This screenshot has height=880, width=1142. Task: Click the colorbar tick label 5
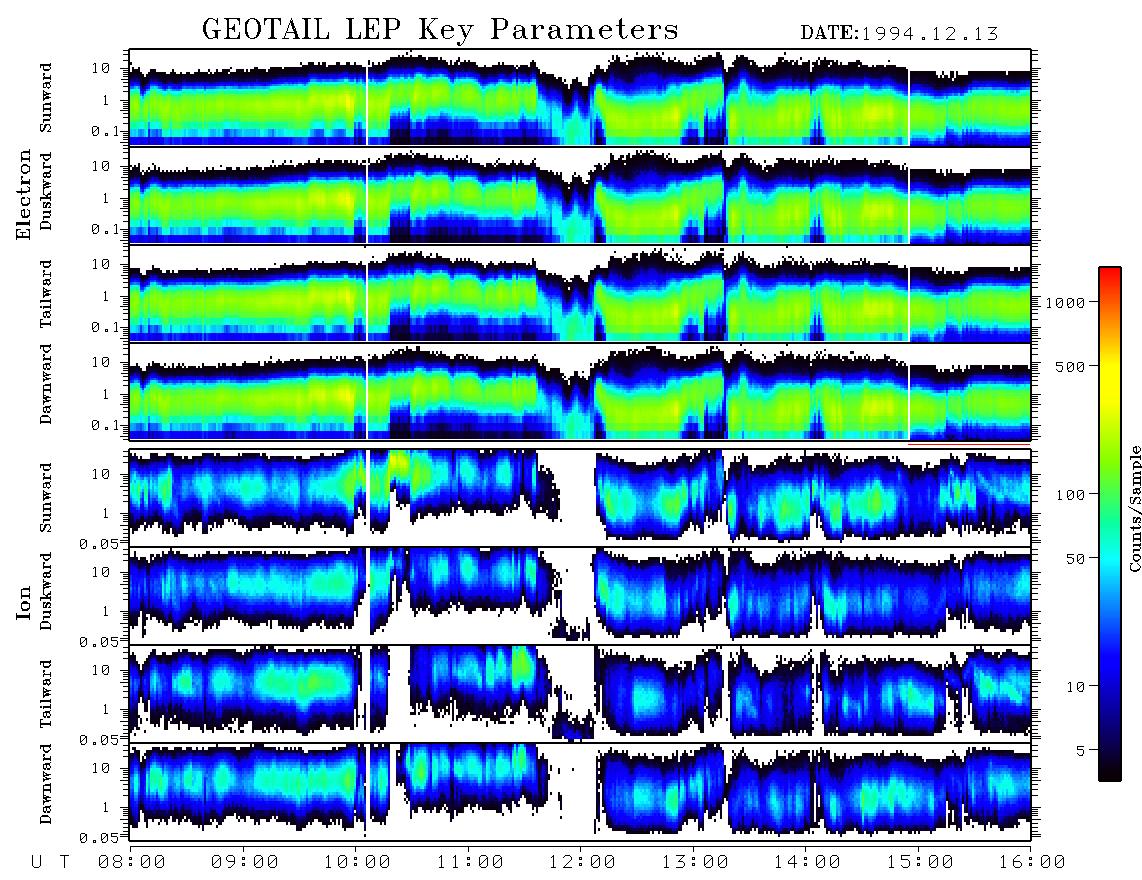(1081, 750)
